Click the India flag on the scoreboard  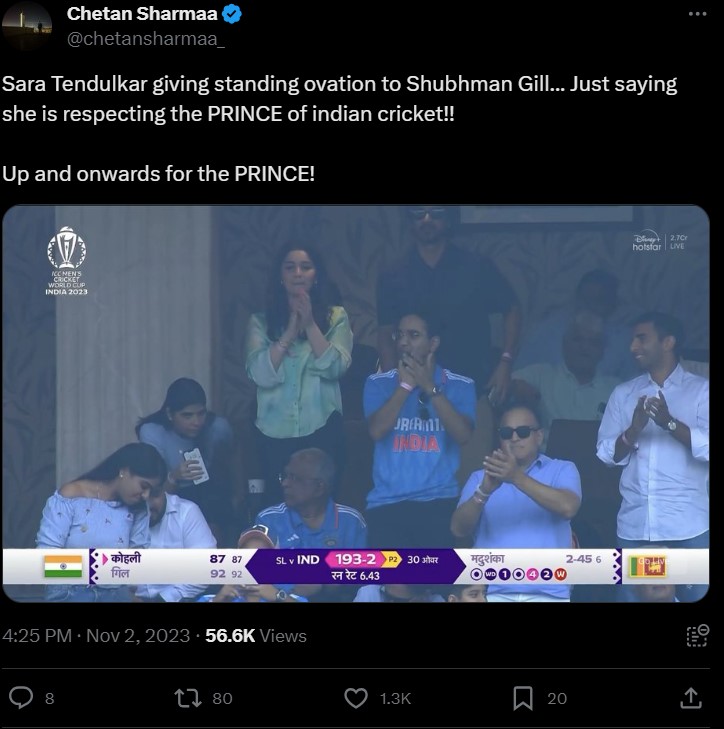click(x=62, y=567)
